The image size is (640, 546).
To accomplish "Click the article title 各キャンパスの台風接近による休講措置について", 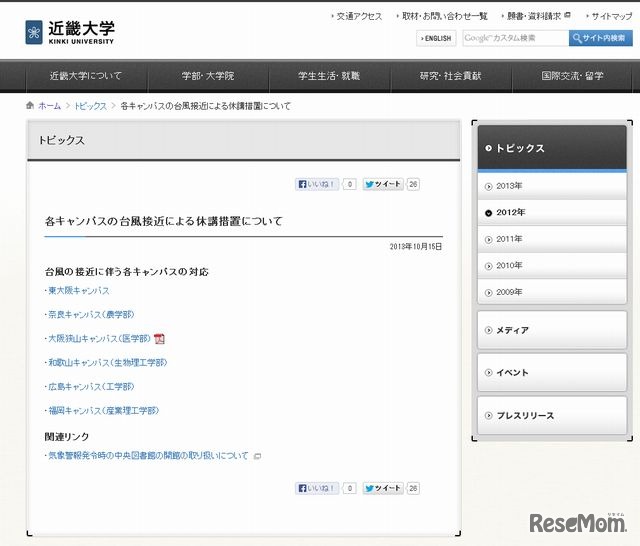I will pos(164,222).
